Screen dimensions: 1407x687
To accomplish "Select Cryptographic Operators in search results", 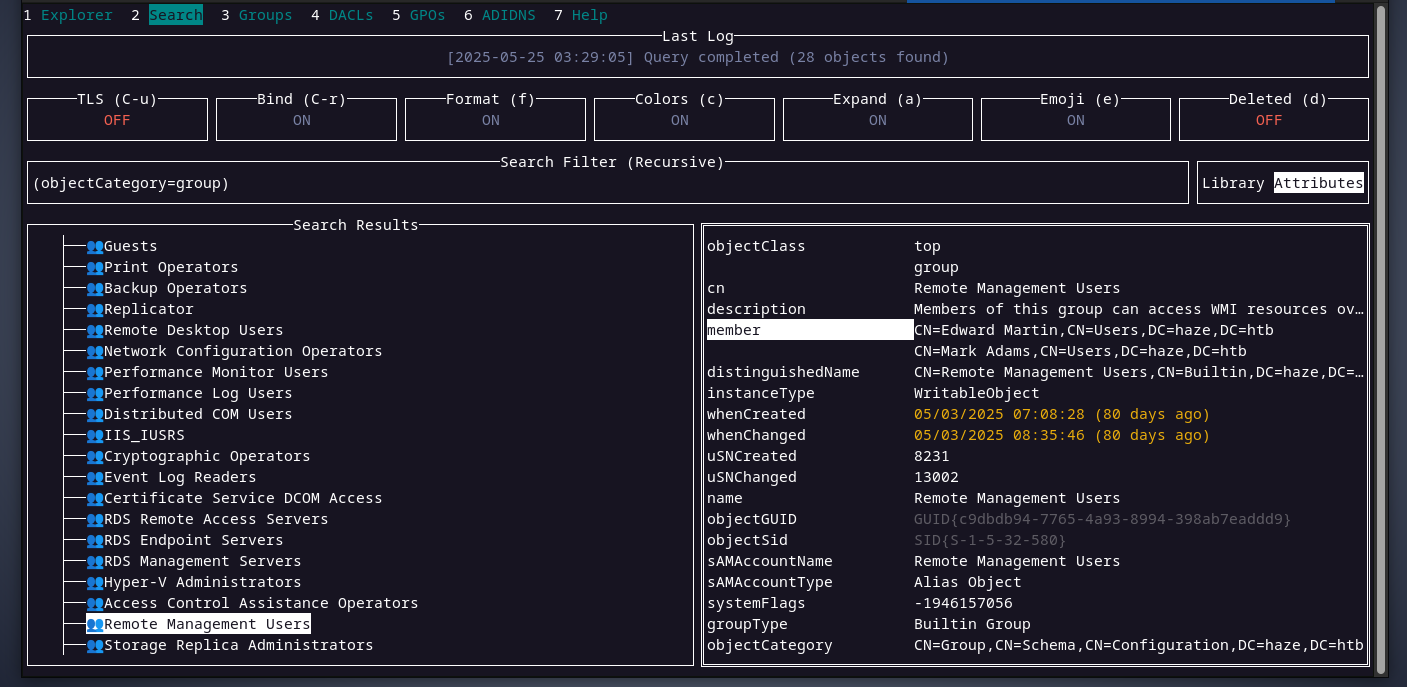I will [x=207, y=456].
